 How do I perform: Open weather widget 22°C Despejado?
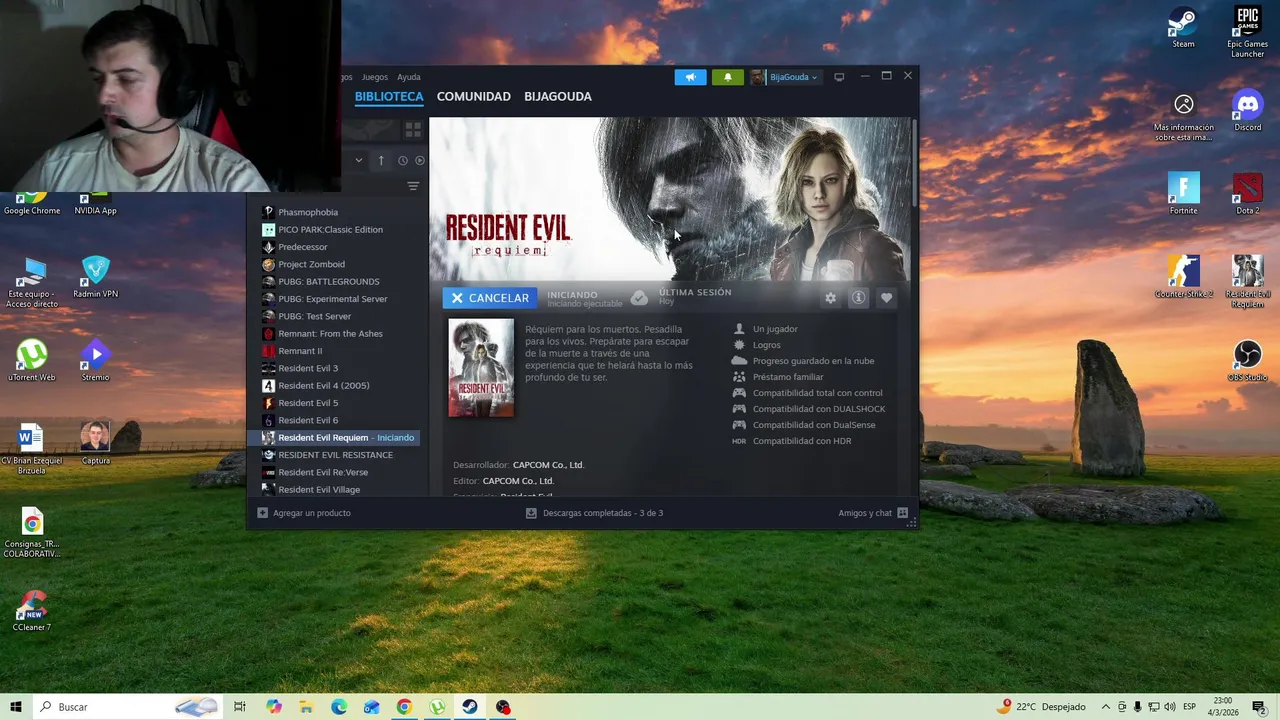coord(1041,707)
